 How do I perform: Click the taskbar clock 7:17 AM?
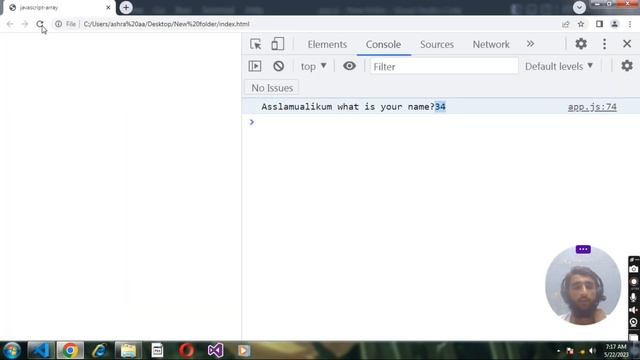click(616, 347)
